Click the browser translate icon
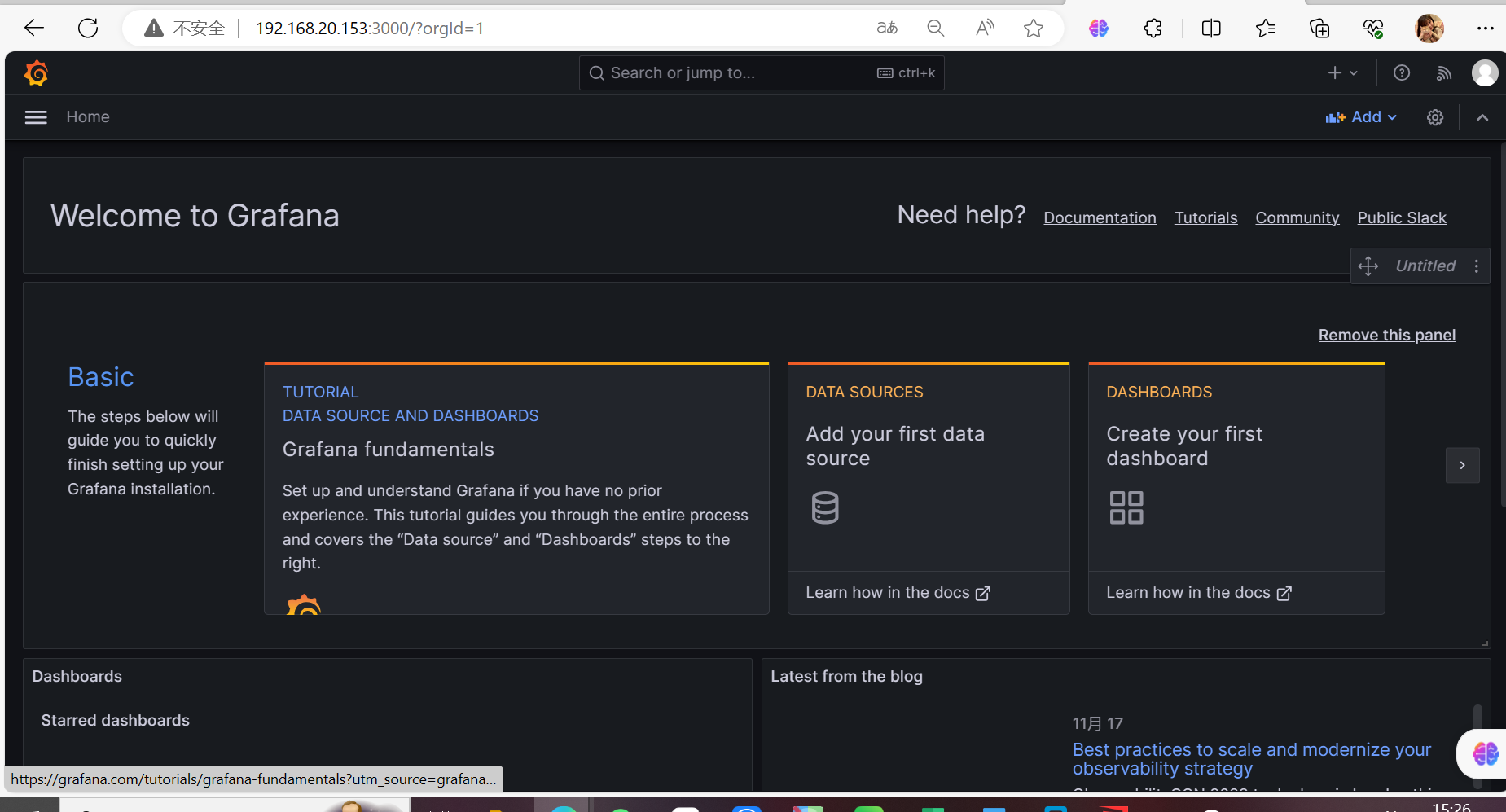This screenshot has height=812, width=1506. pyautogui.click(x=887, y=29)
